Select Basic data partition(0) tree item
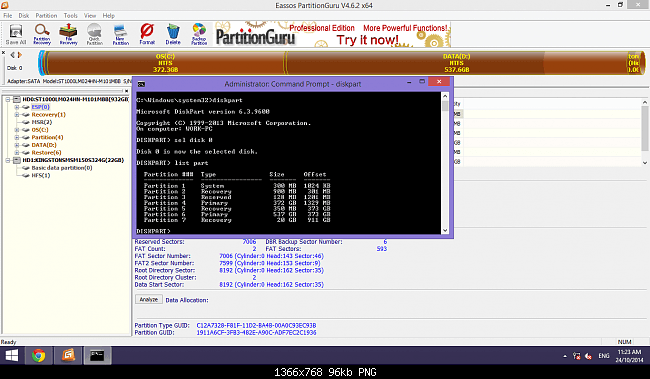This screenshot has width=650, height=379. pyautogui.click(x=62, y=168)
